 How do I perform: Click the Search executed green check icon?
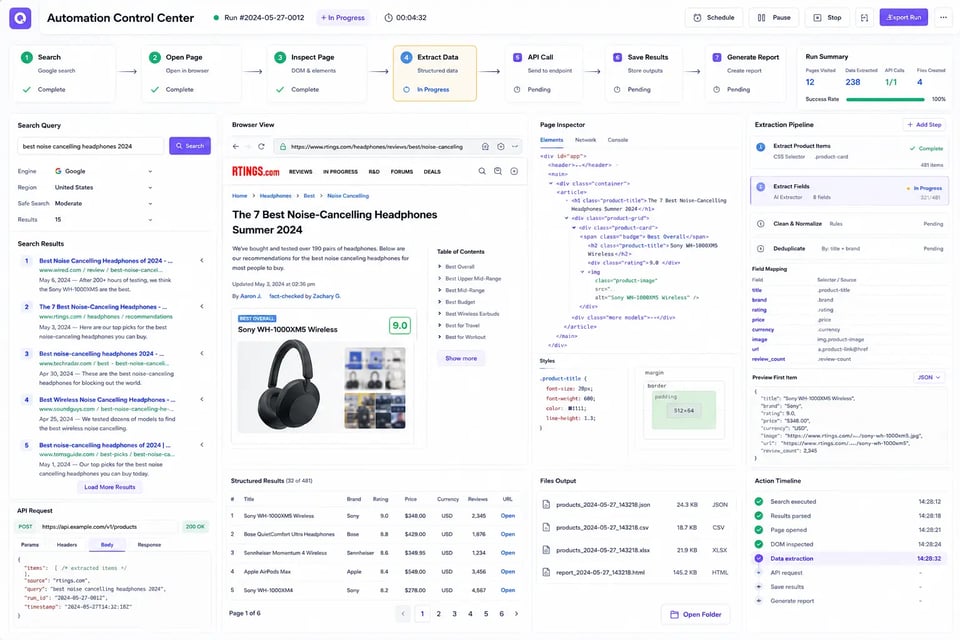point(759,502)
